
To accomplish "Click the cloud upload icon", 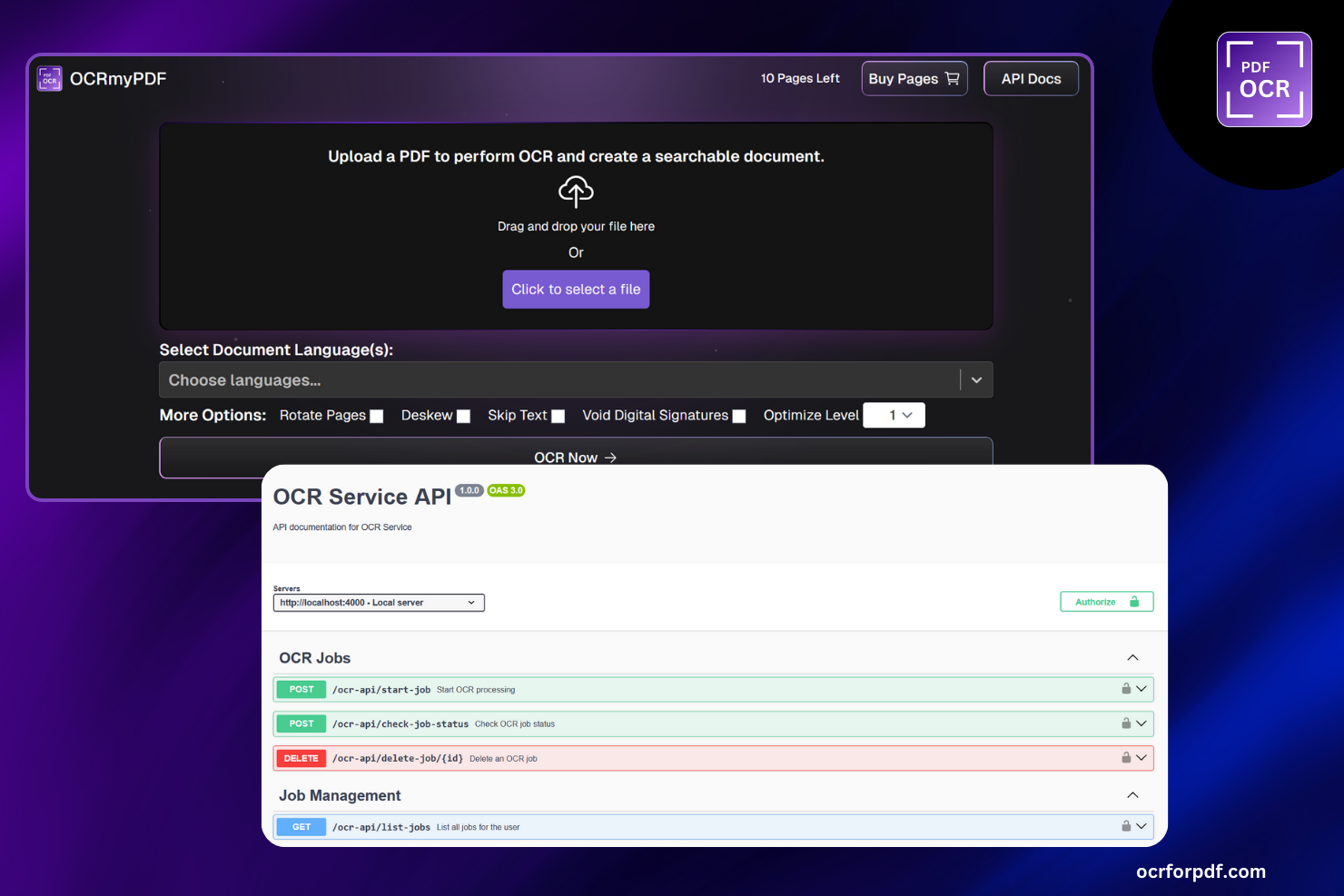I will click(x=576, y=192).
